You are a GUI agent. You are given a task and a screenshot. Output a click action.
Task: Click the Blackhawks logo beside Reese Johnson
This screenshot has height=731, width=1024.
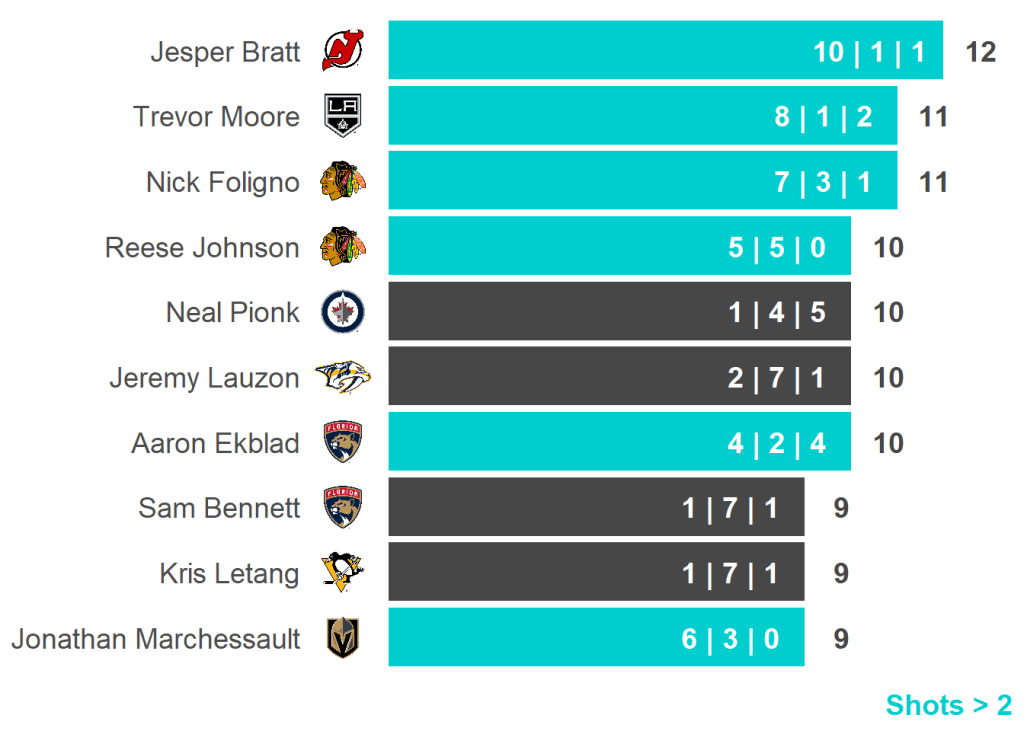pyautogui.click(x=343, y=247)
